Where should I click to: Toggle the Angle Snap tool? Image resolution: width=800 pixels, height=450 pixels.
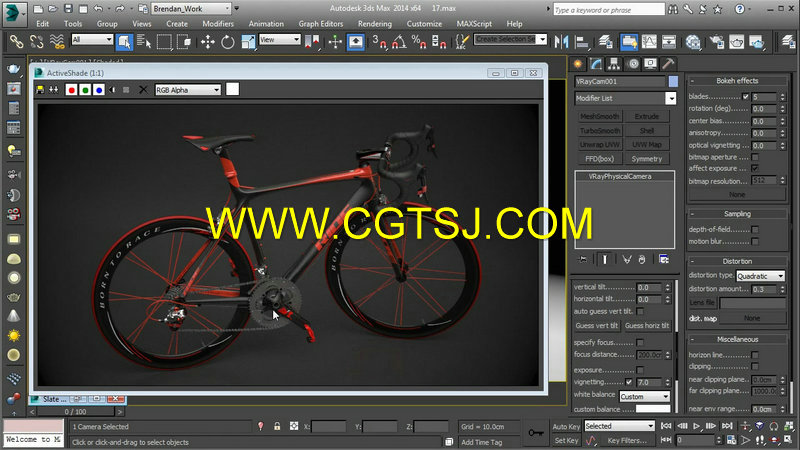[x=399, y=42]
